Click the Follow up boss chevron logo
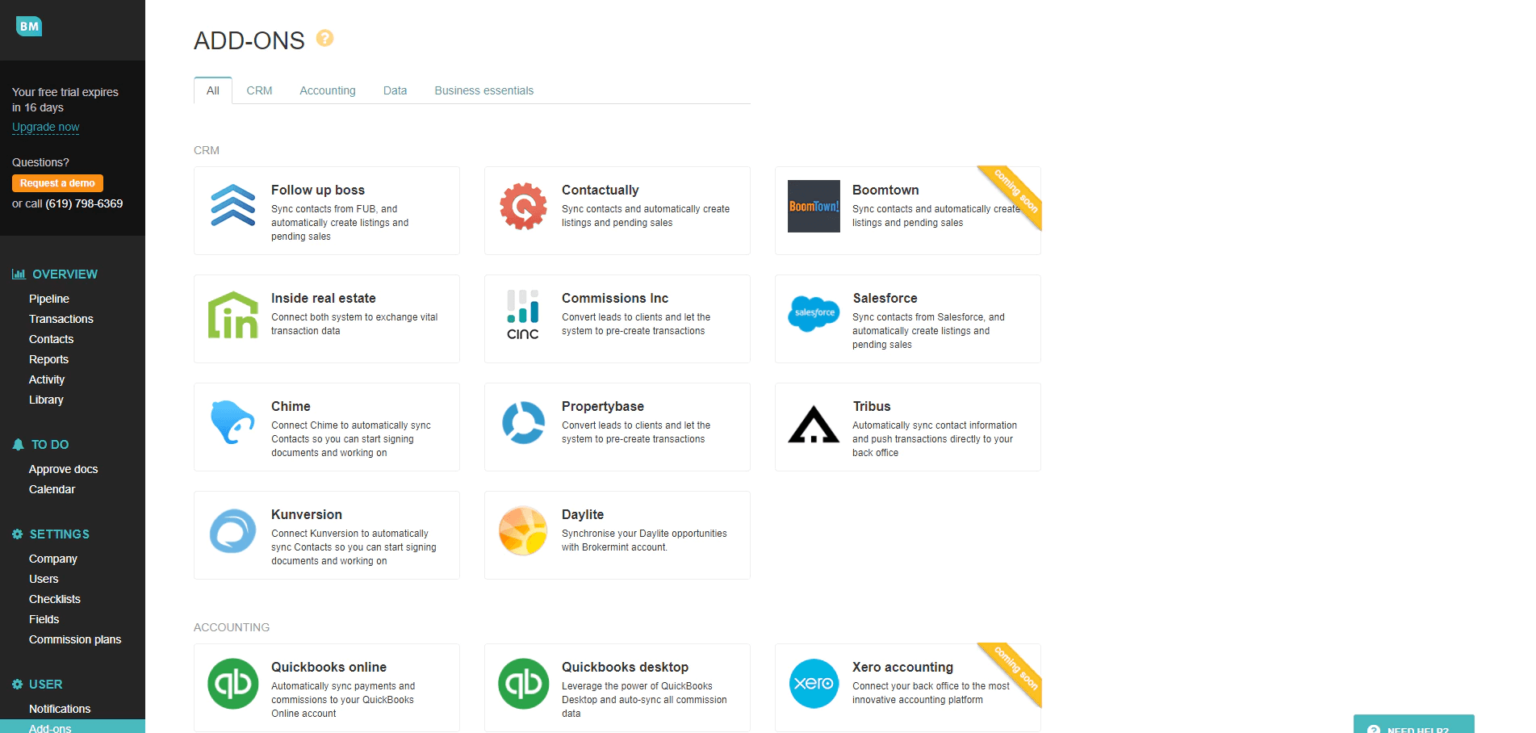Image resolution: width=1536 pixels, height=733 pixels. tap(233, 206)
